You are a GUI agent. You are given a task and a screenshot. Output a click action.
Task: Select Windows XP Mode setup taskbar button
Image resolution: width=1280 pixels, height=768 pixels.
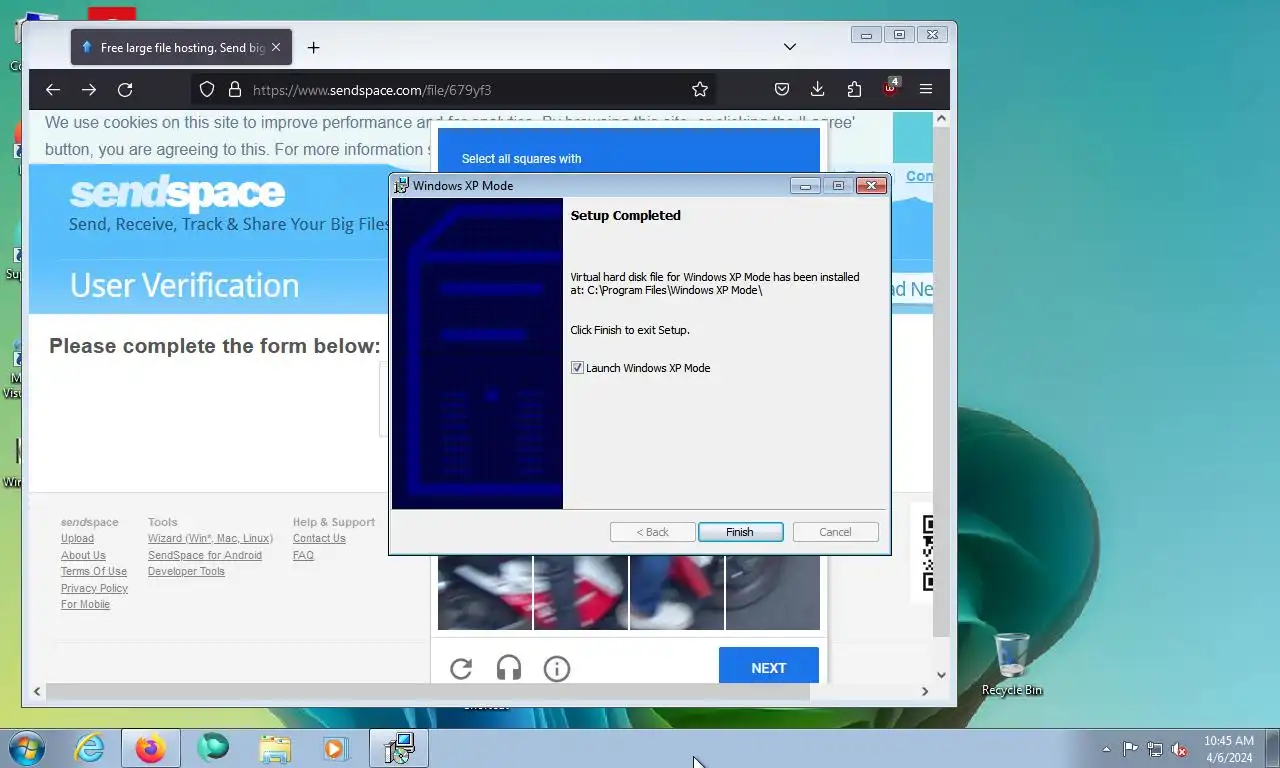(x=399, y=748)
